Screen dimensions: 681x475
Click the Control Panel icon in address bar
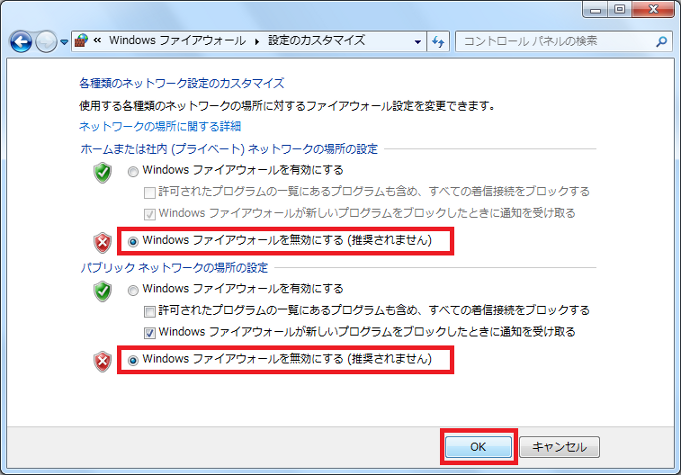coord(83,41)
